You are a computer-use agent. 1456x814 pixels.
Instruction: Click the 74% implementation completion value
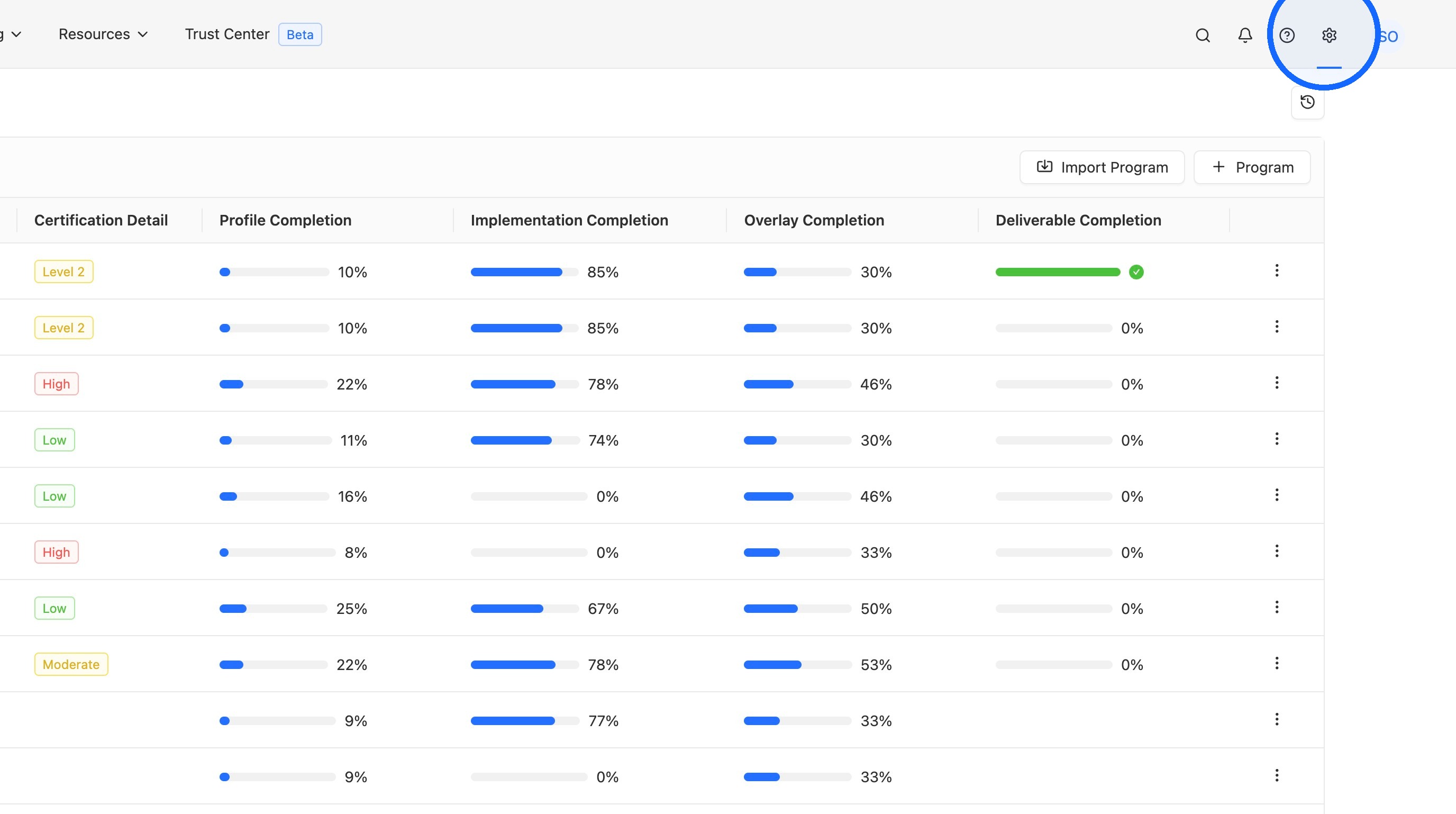pyautogui.click(x=604, y=440)
